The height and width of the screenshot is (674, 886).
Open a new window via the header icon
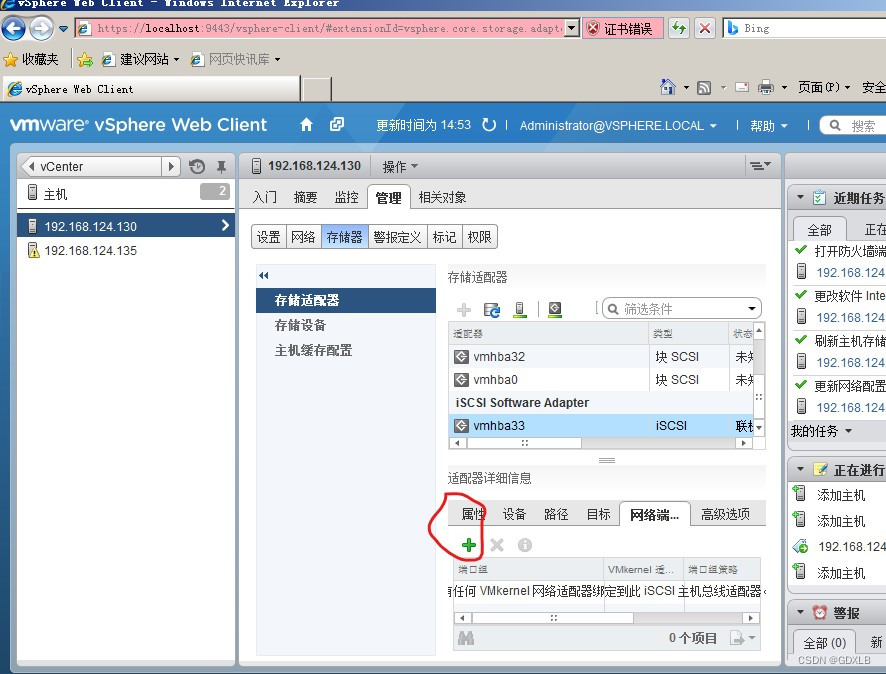337,124
